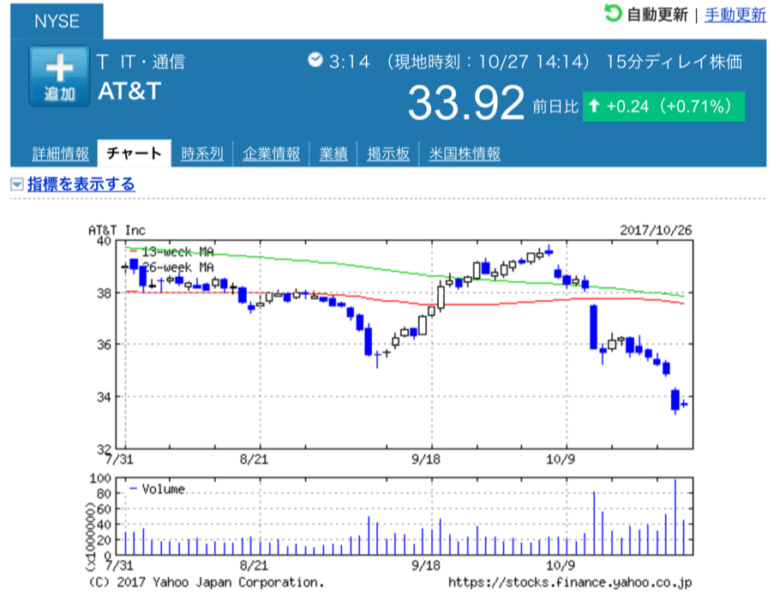Click the AT&T Inc chart title
Viewport: 780px width, 596px height.
coord(117,230)
